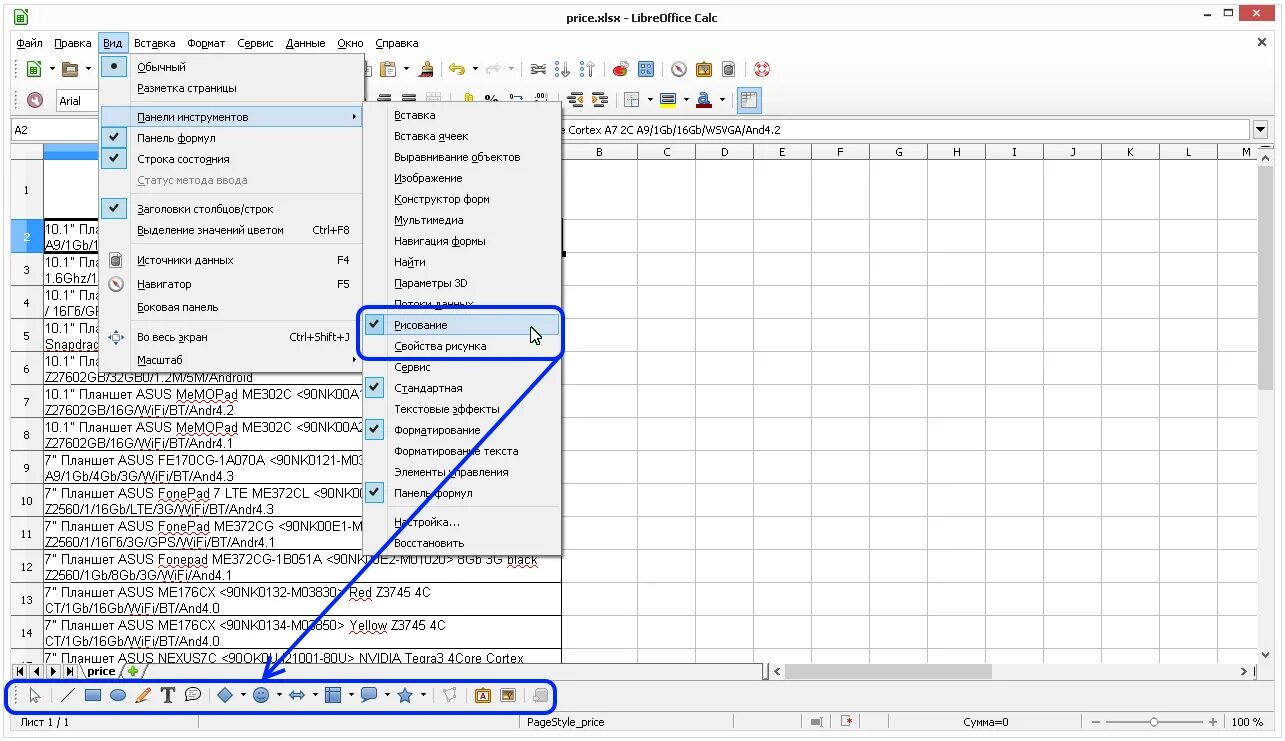Click the font color icon
Image resolution: width=1285 pixels, height=741 pixels.
(704, 99)
